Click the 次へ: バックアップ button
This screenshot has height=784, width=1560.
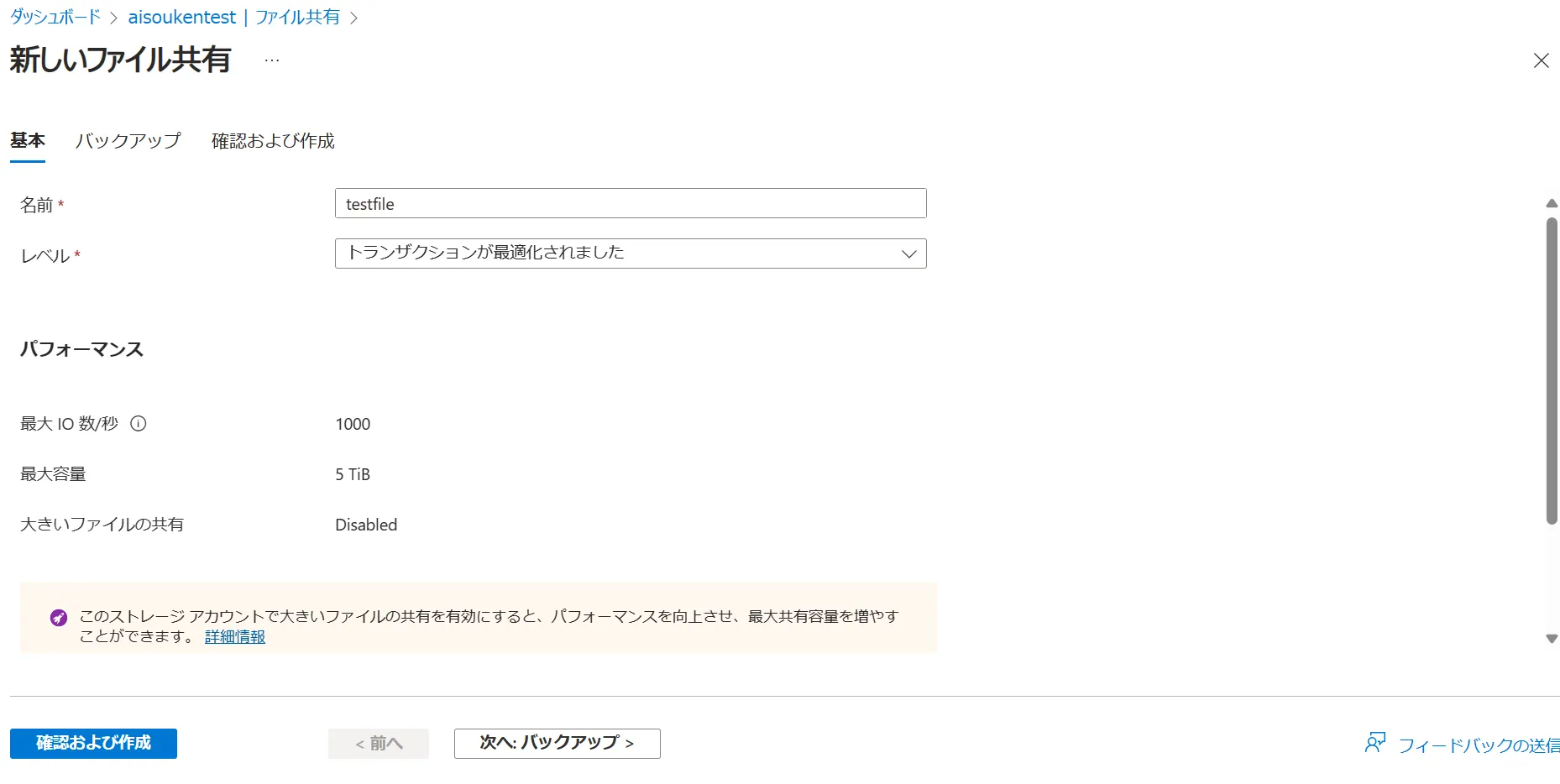tap(557, 744)
